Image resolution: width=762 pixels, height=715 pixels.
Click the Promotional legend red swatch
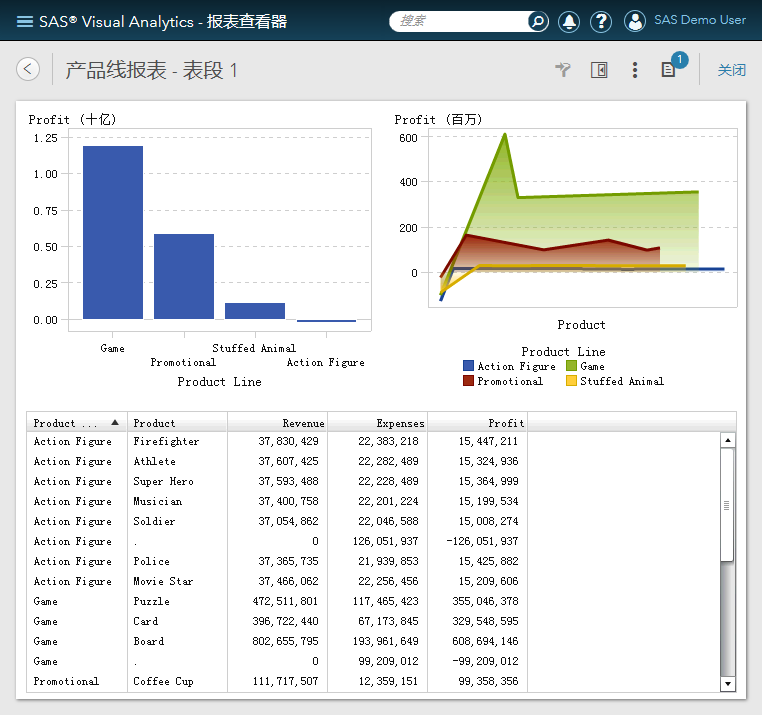click(x=469, y=381)
